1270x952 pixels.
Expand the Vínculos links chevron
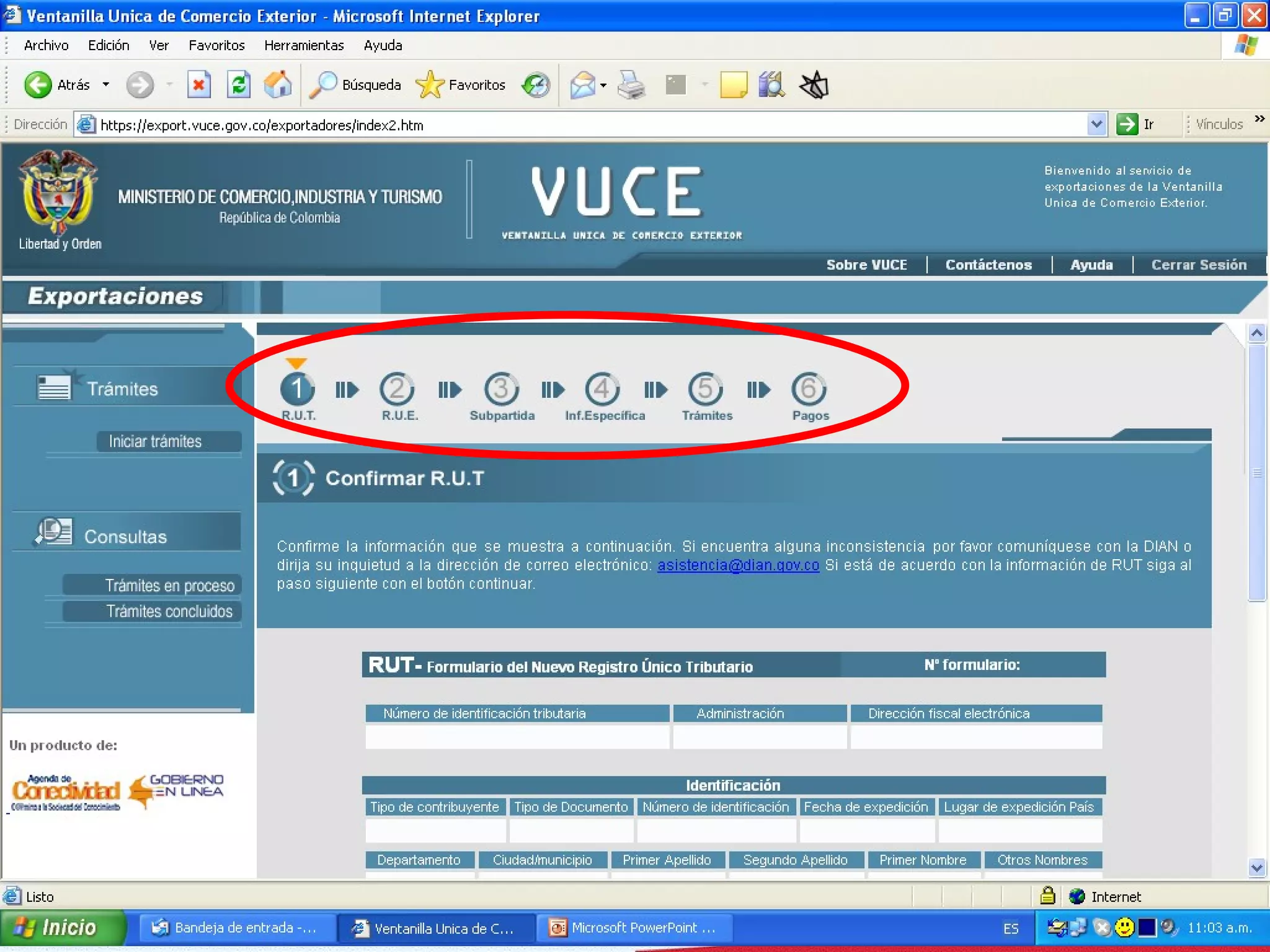(1259, 119)
